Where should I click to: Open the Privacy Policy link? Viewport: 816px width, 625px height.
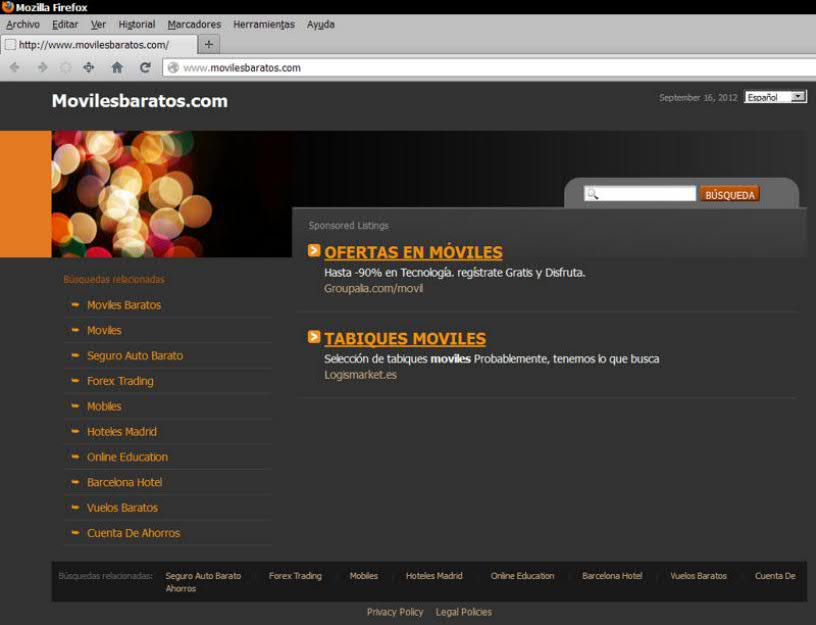pos(395,613)
